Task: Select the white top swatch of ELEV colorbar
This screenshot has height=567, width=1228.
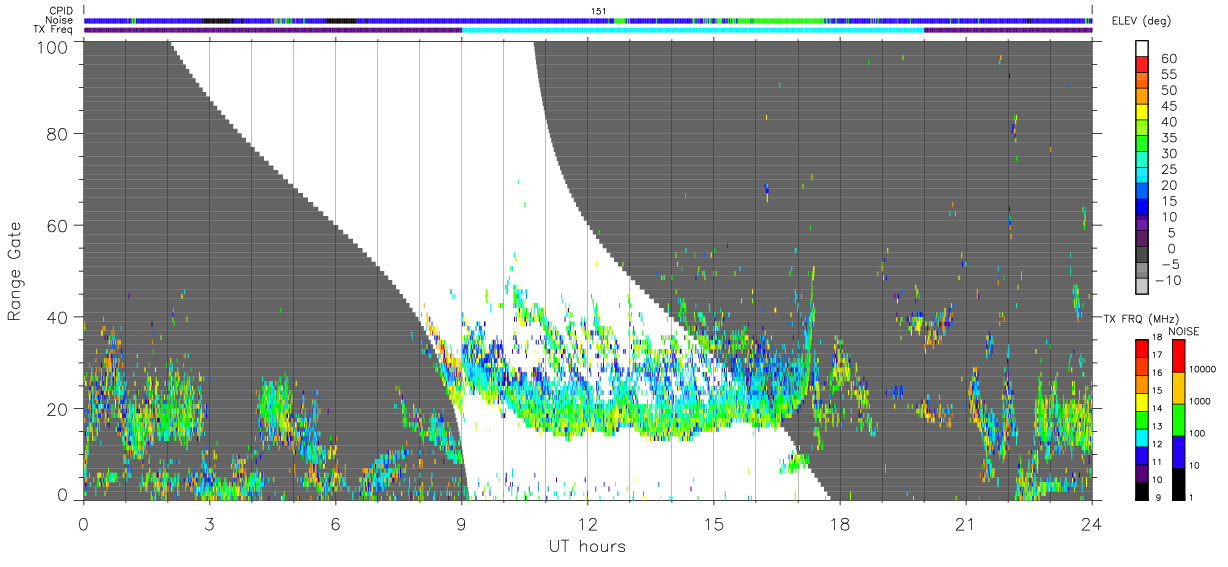Action: [x=1143, y=48]
